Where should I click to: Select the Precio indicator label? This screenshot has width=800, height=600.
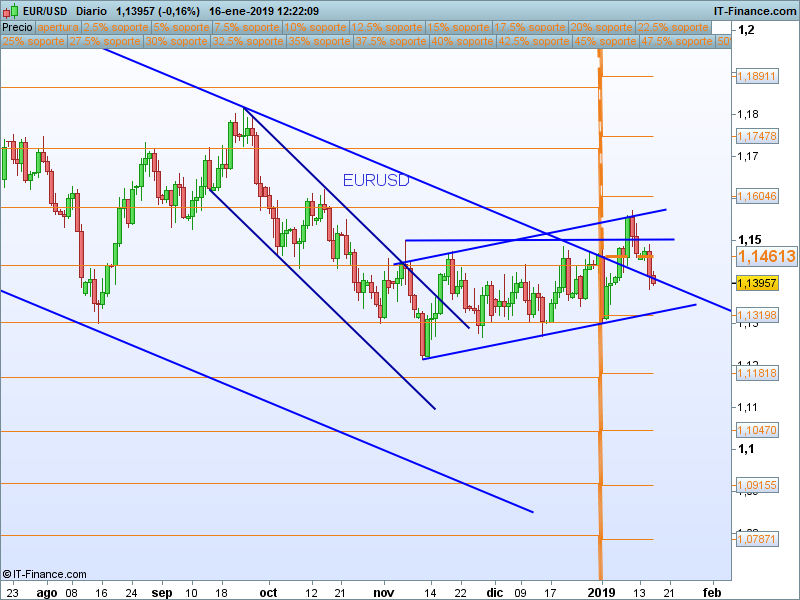click(x=17, y=28)
